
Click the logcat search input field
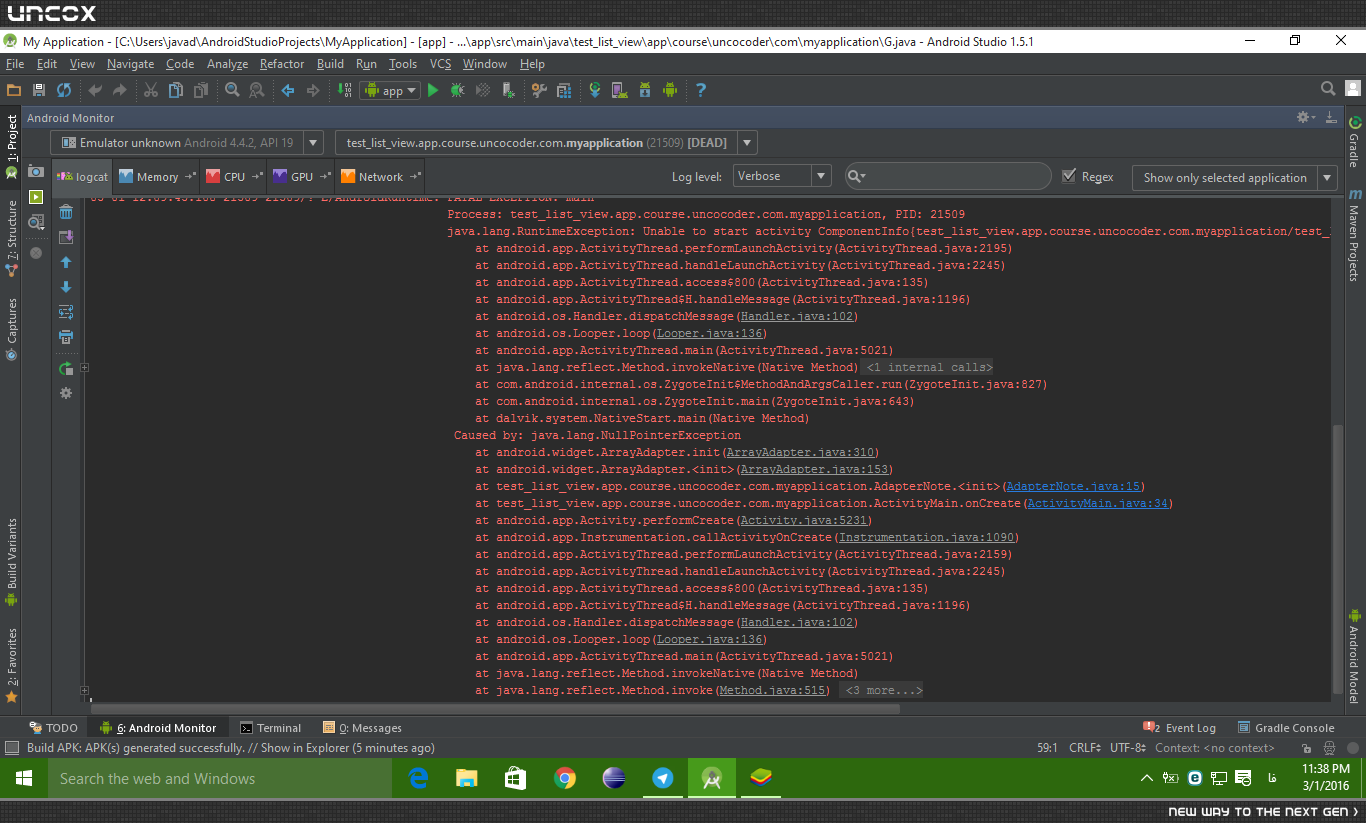[x=948, y=176]
